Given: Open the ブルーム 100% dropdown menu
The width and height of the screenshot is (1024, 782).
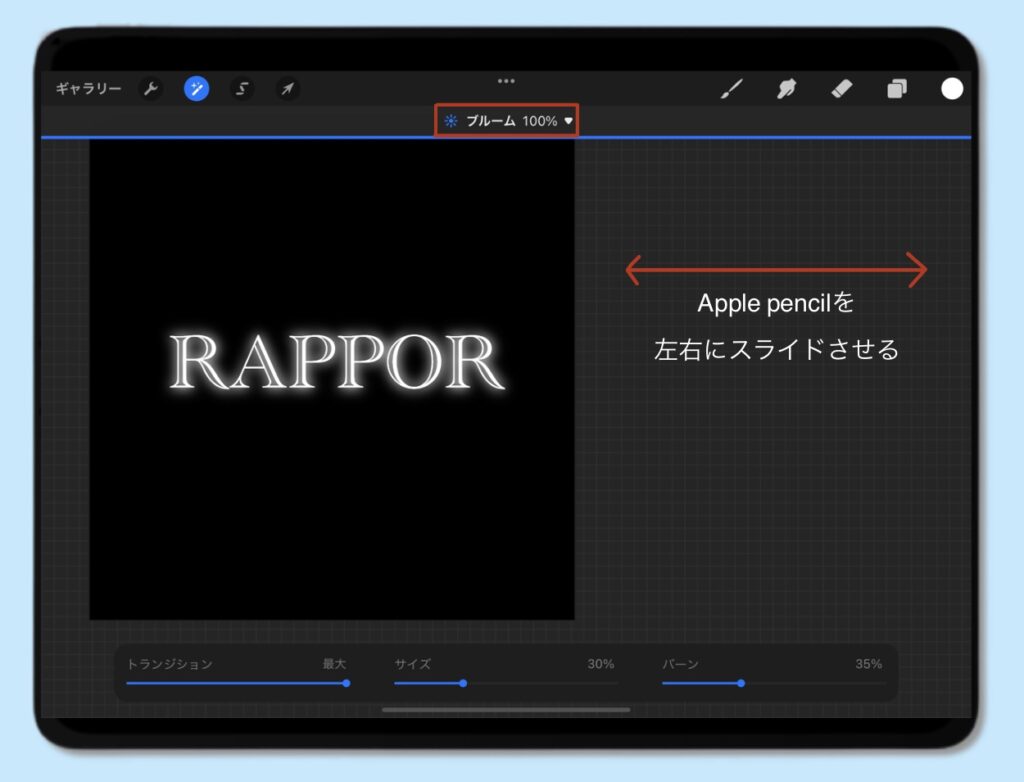Looking at the screenshot, I should 507,121.
